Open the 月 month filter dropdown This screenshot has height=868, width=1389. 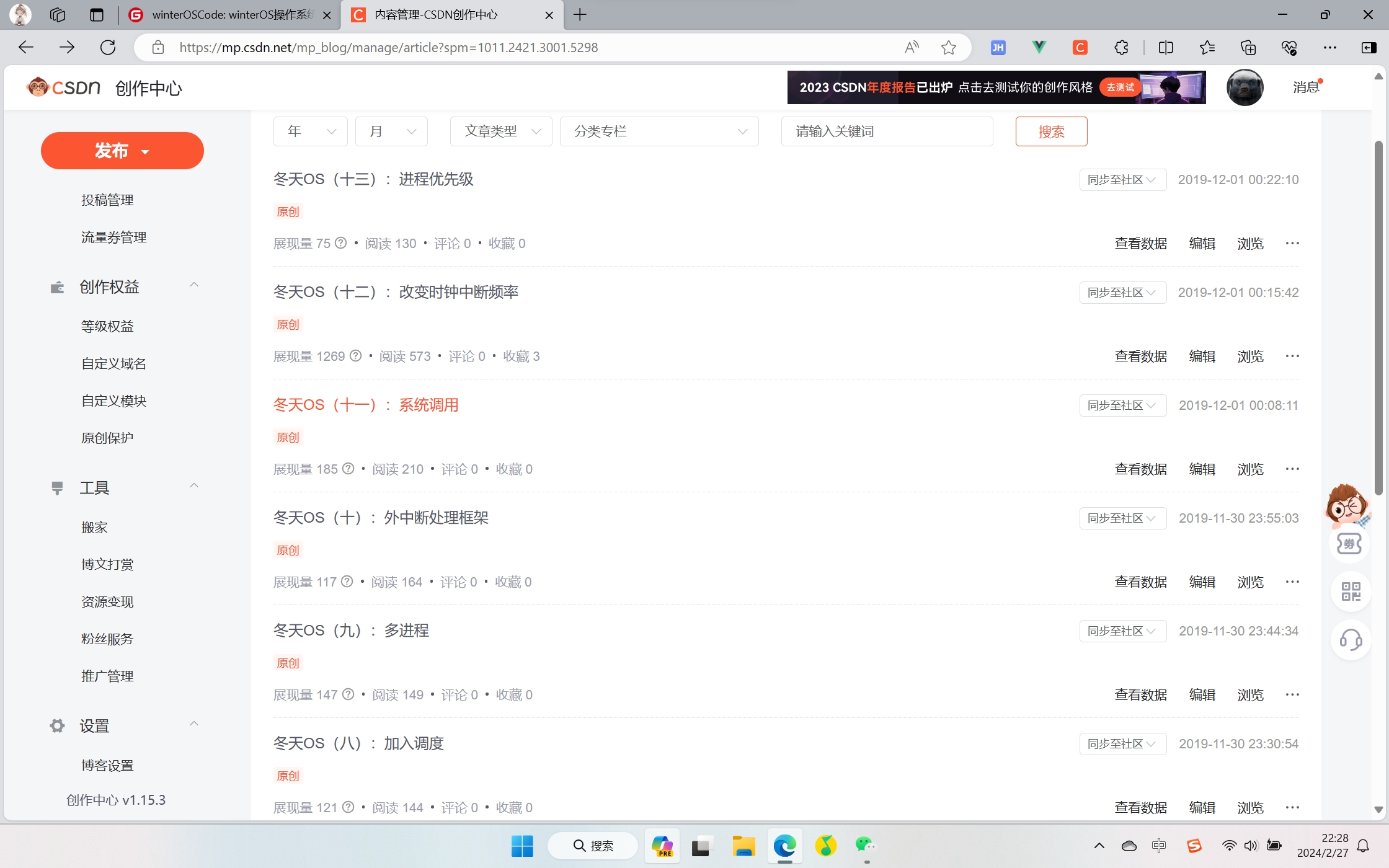point(391,131)
